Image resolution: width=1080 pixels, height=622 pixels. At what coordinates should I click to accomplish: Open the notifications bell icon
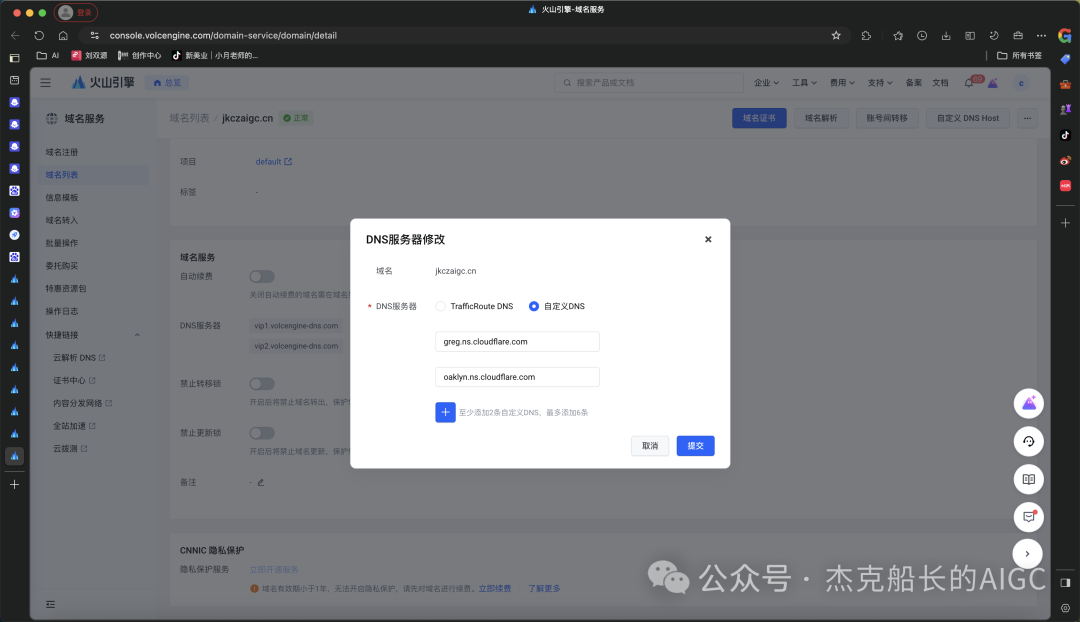coord(969,83)
